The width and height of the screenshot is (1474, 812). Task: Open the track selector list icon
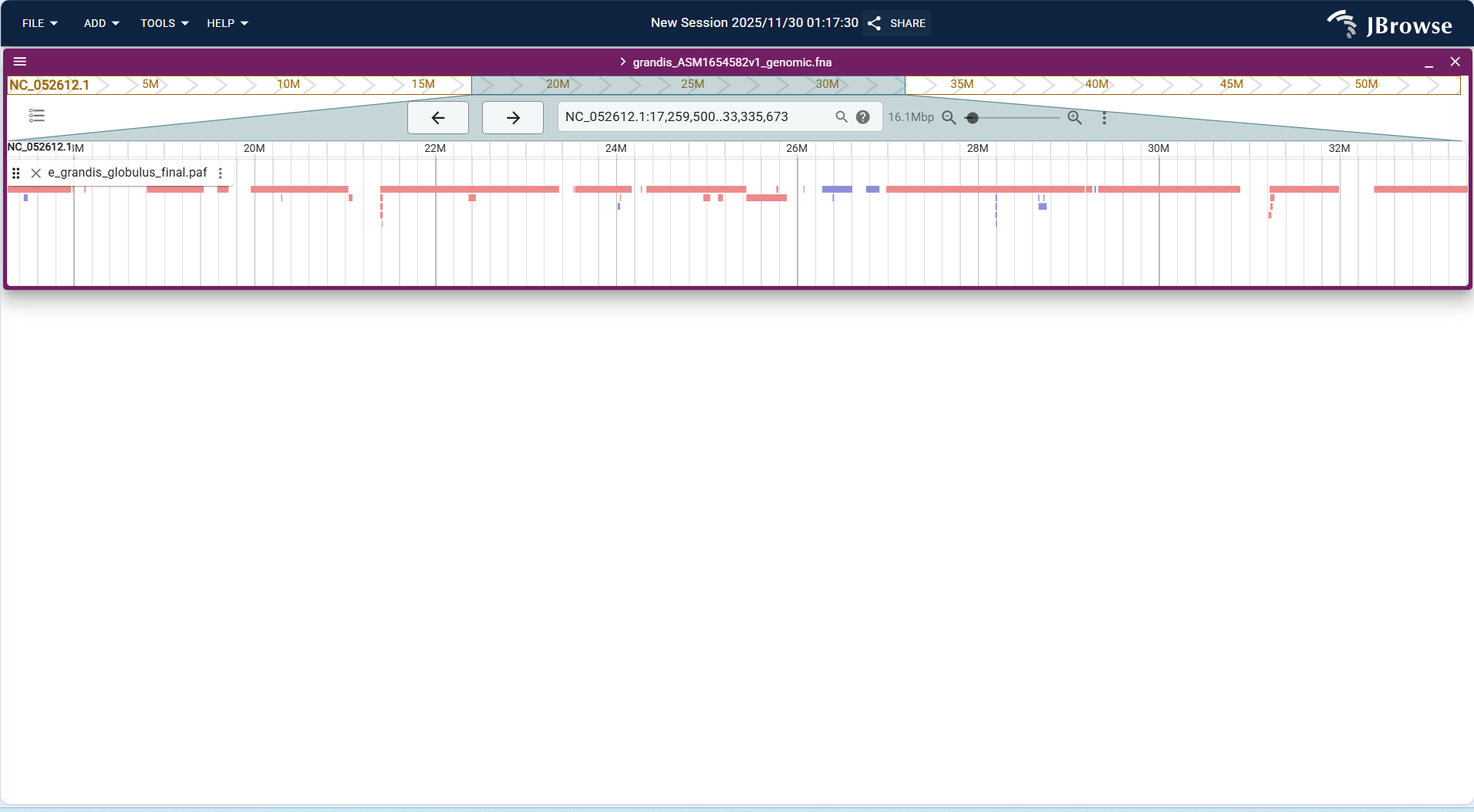(x=36, y=116)
